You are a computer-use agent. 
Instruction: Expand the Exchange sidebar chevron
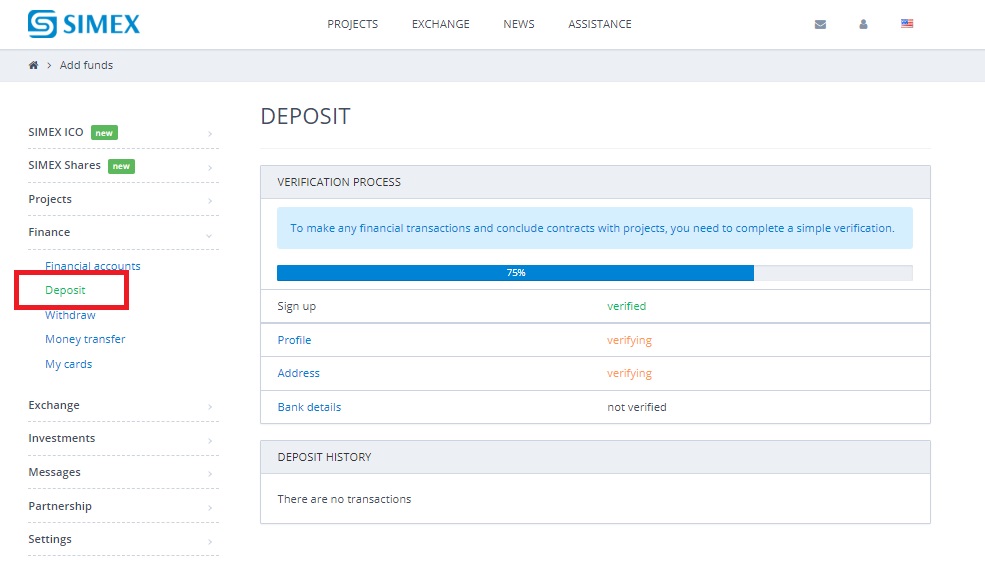pos(210,407)
